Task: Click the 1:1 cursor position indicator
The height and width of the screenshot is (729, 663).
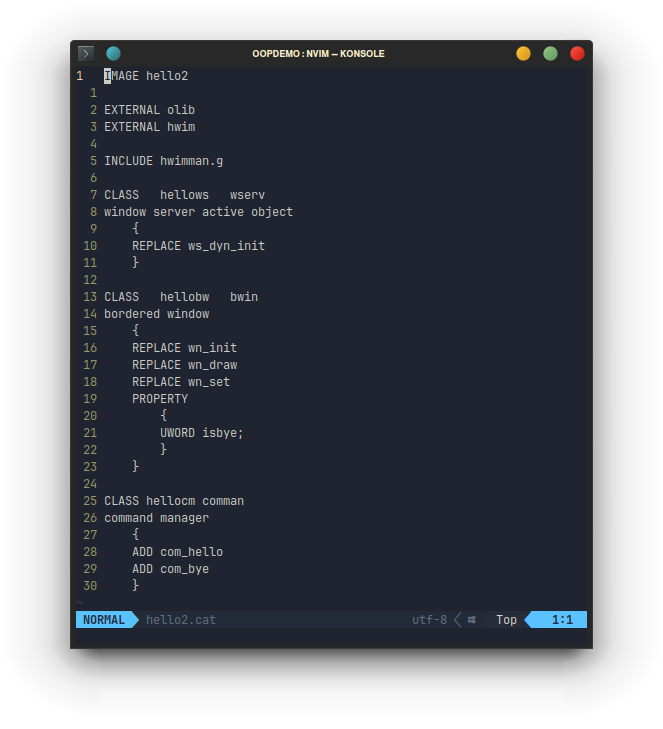Action: click(562, 620)
